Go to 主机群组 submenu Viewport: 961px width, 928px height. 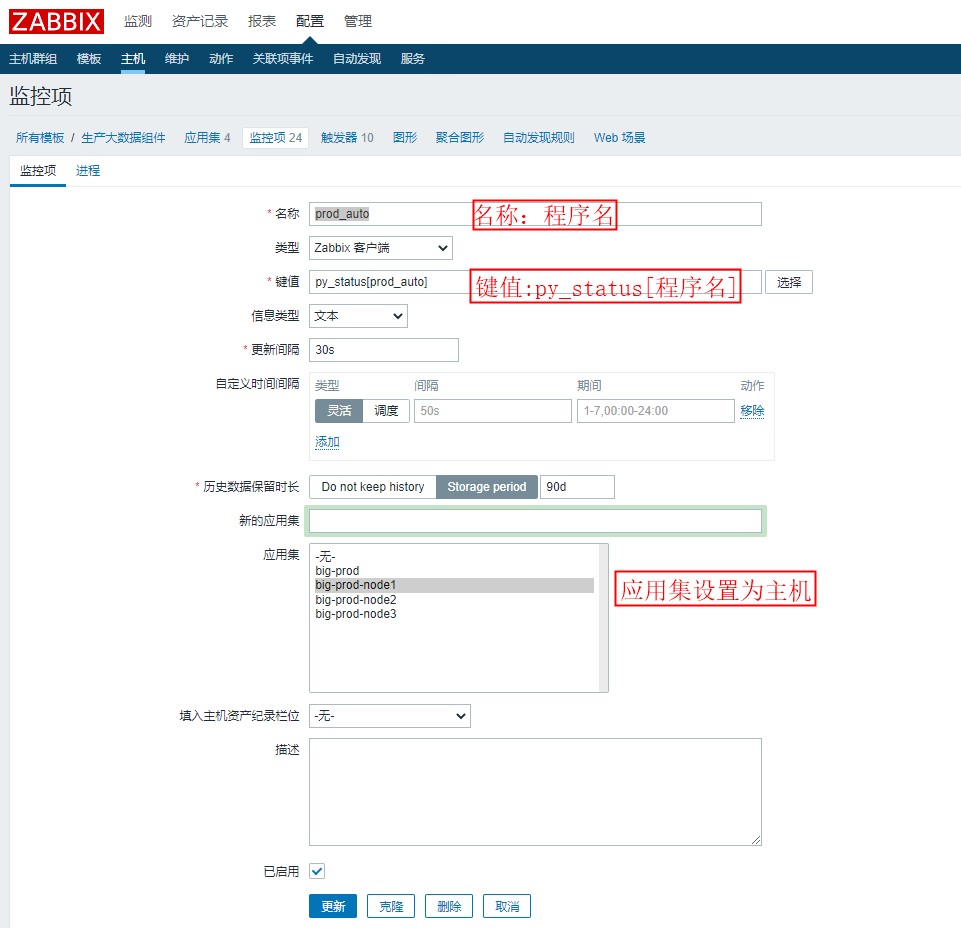[33, 59]
